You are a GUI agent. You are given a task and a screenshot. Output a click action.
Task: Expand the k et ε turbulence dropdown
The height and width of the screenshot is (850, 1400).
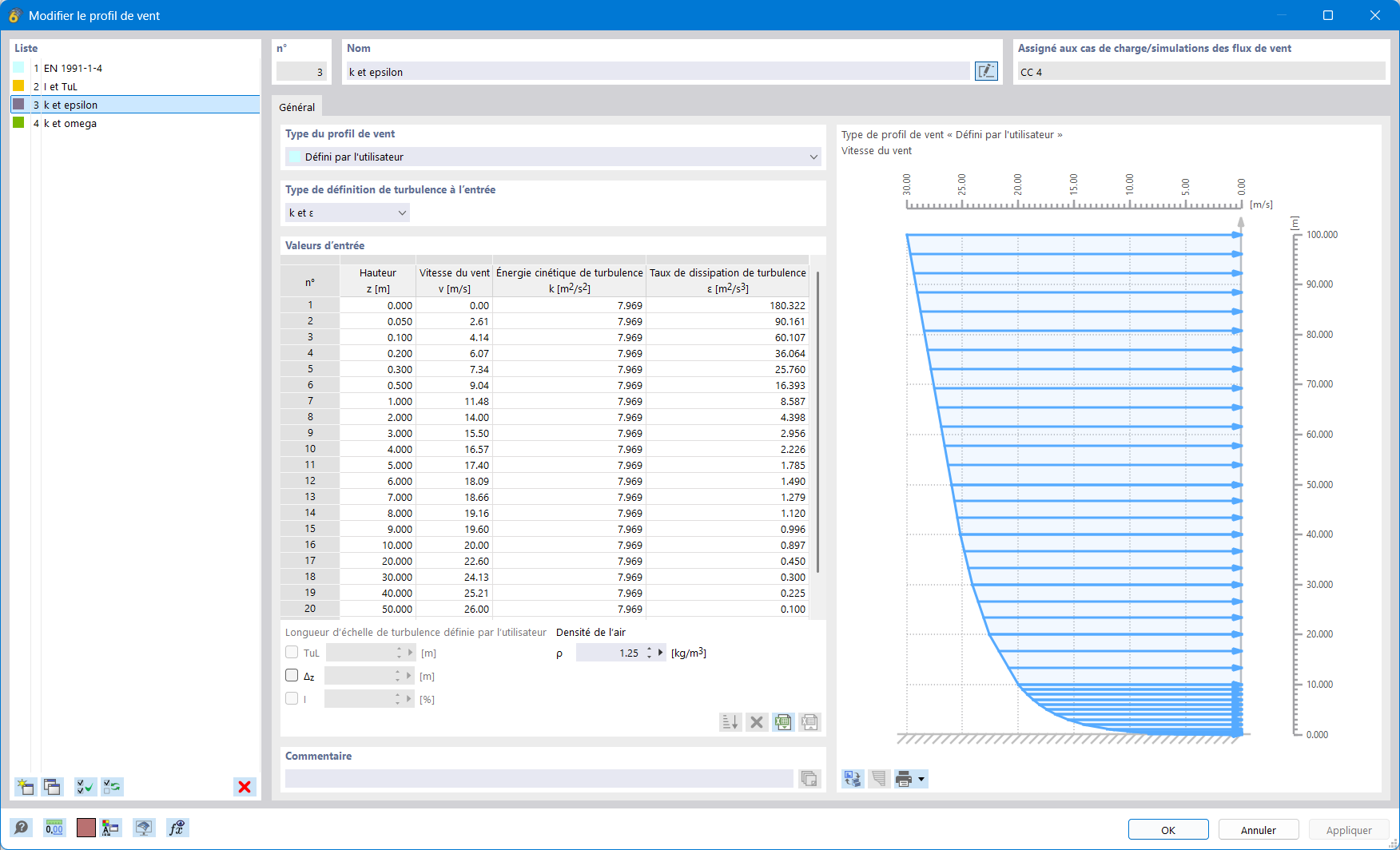[348, 212]
